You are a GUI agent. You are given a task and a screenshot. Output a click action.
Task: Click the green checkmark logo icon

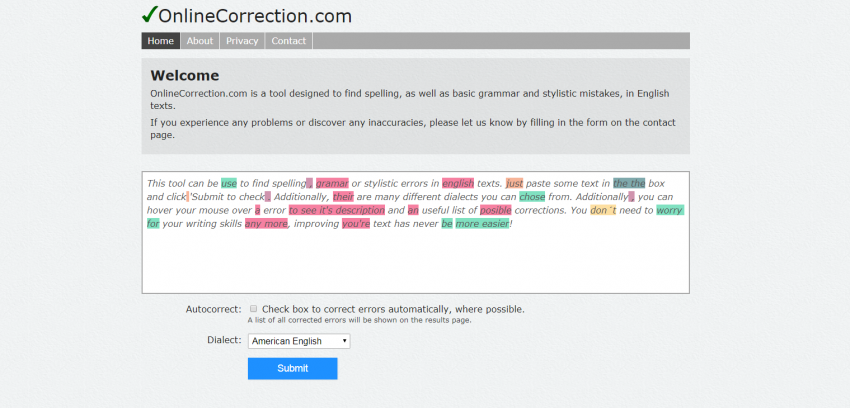pyautogui.click(x=150, y=15)
